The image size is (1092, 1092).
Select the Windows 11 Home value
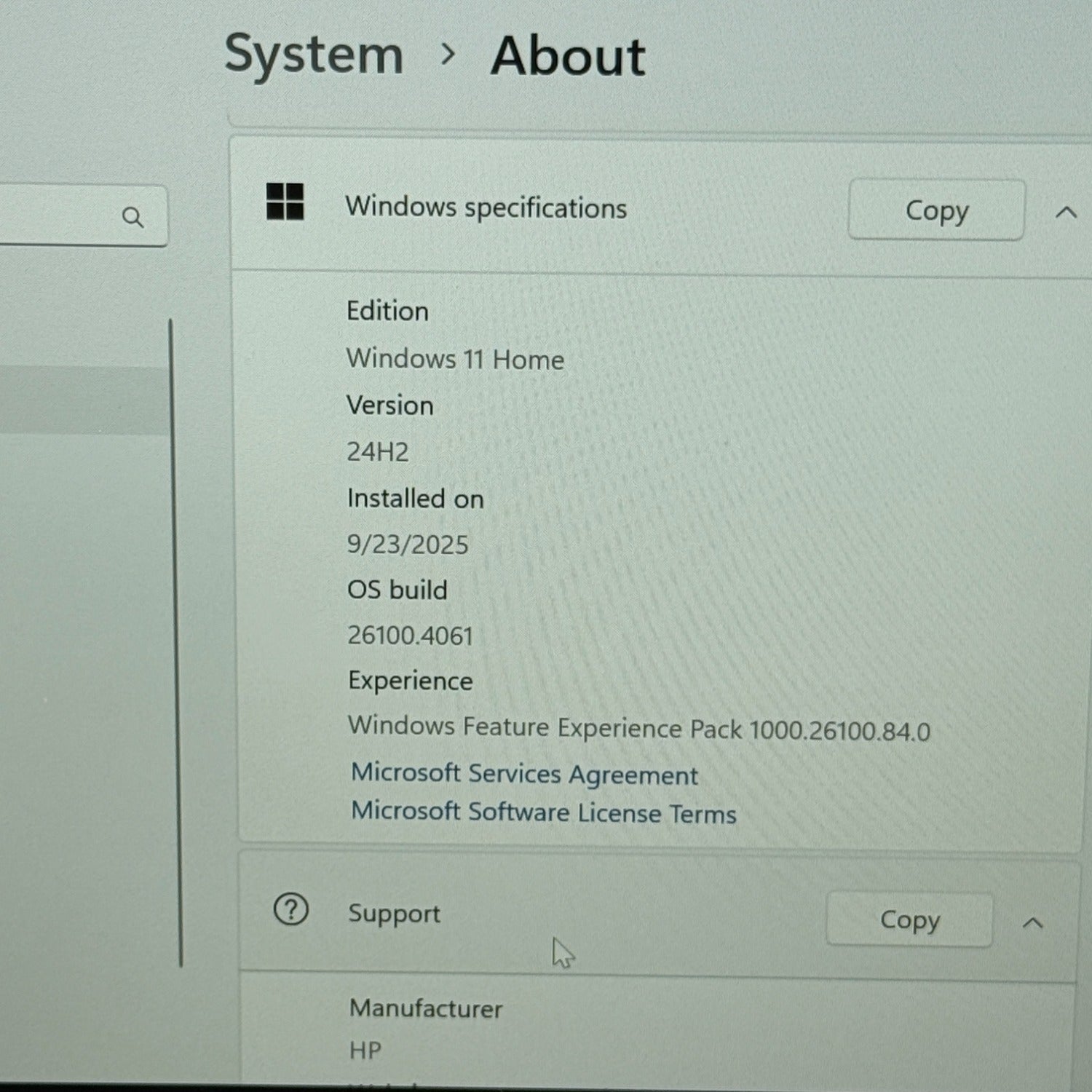(455, 359)
